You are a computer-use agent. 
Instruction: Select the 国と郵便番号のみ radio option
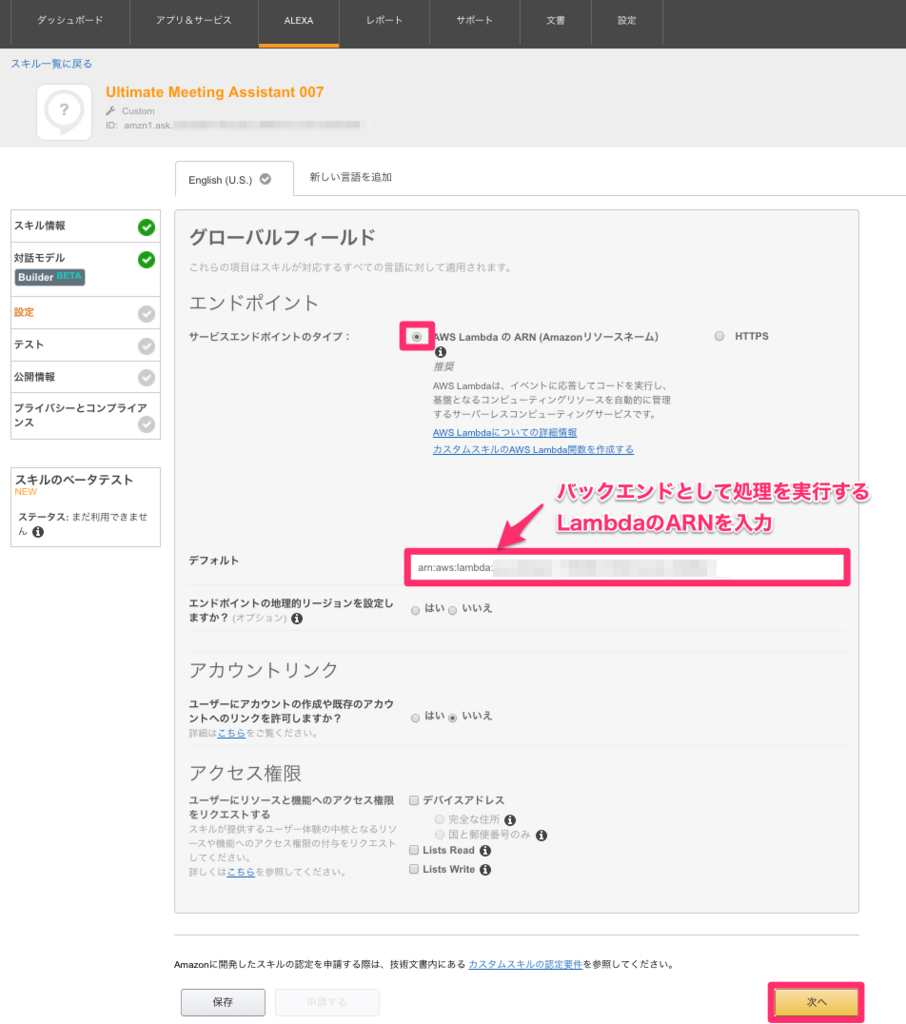[x=440, y=835]
